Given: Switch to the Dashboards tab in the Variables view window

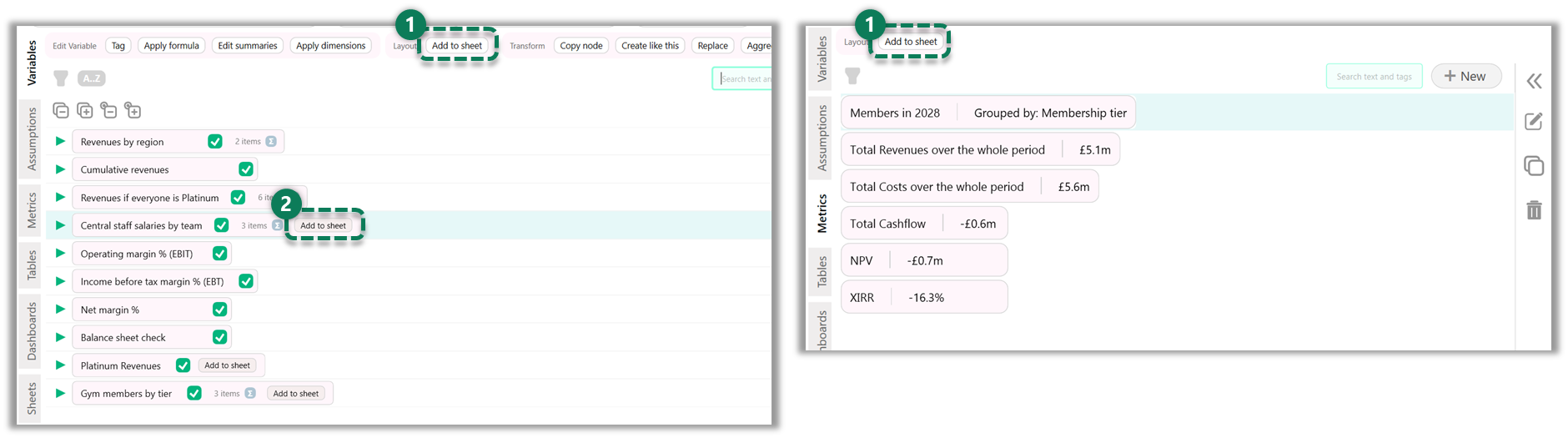Looking at the screenshot, I should tap(32, 331).
